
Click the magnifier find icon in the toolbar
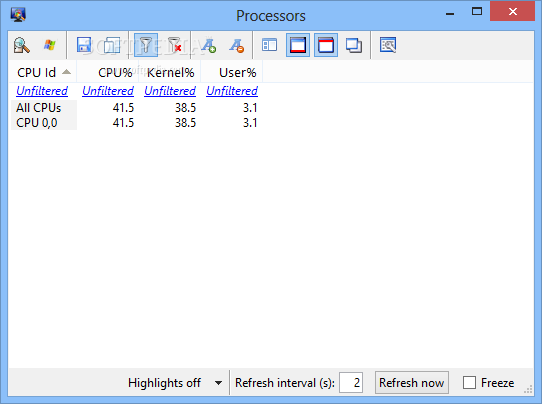[x=21, y=45]
